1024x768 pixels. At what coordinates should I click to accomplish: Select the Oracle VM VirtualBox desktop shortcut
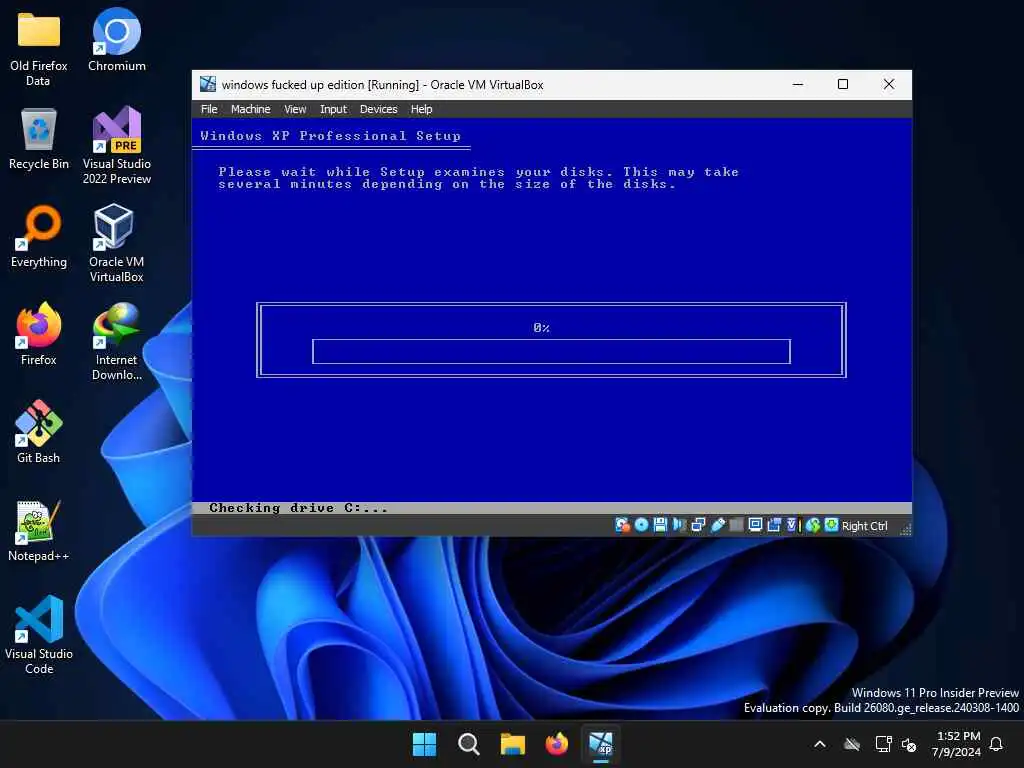click(x=117, y=243)
